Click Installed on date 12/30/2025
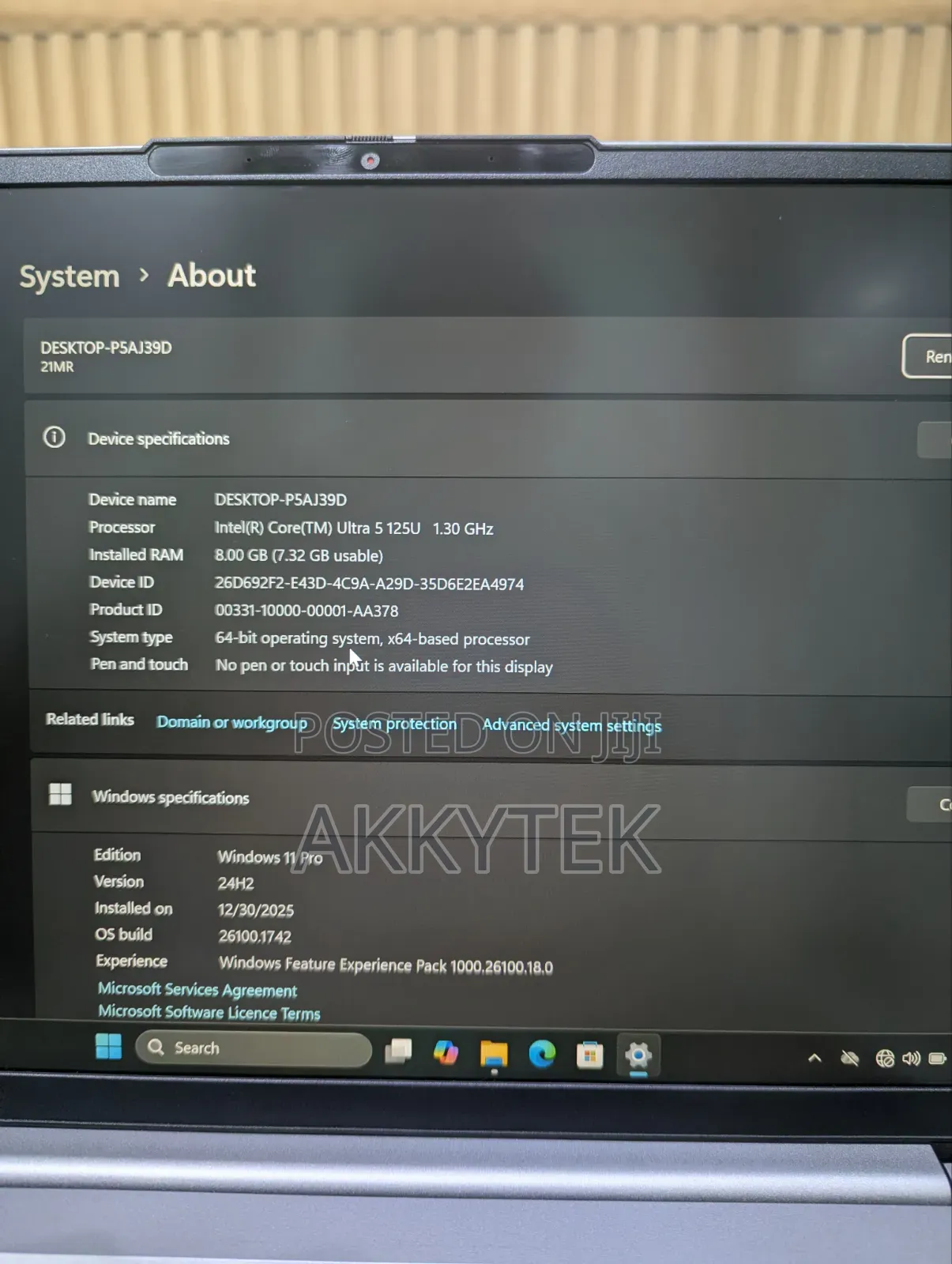 point(256,910)
